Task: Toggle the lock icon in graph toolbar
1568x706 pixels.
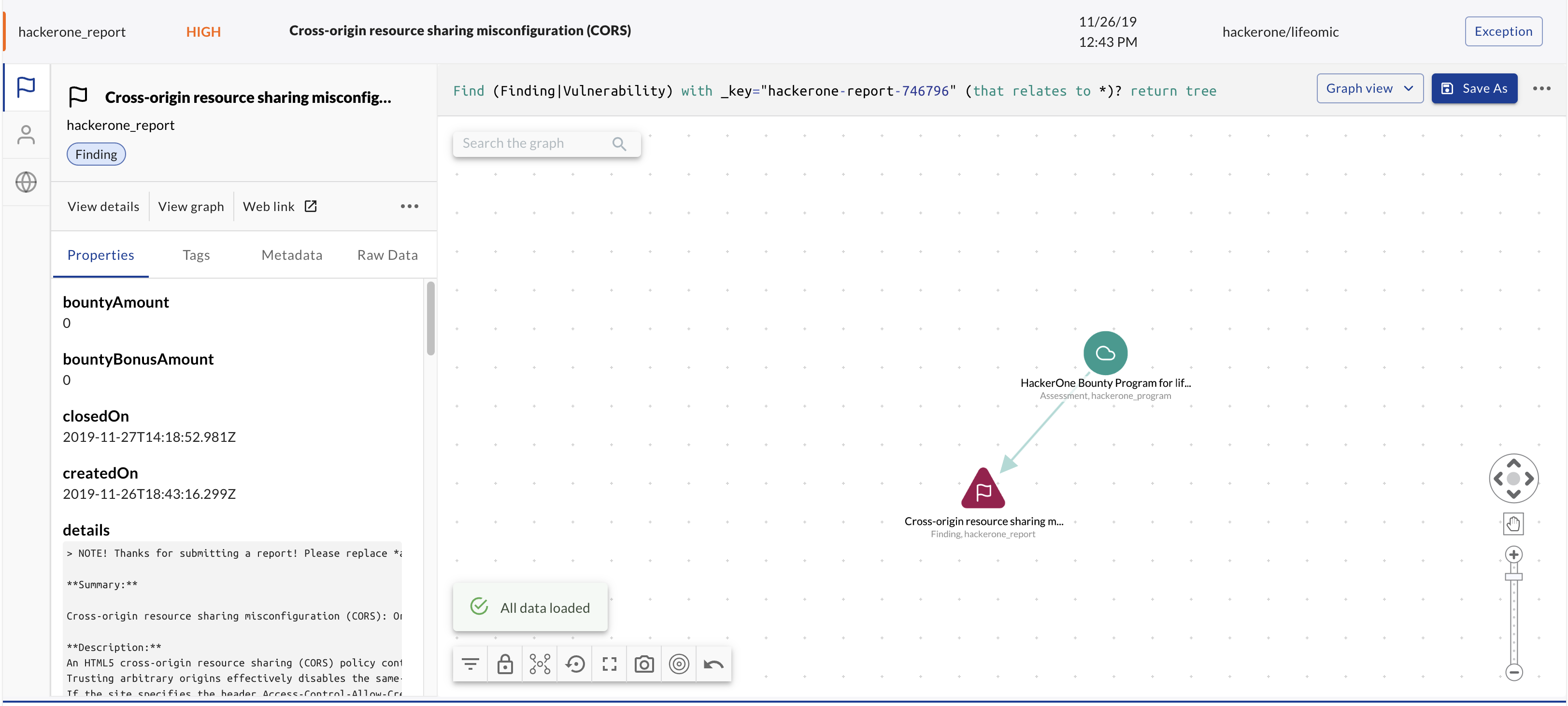Action: coord(505,663)
